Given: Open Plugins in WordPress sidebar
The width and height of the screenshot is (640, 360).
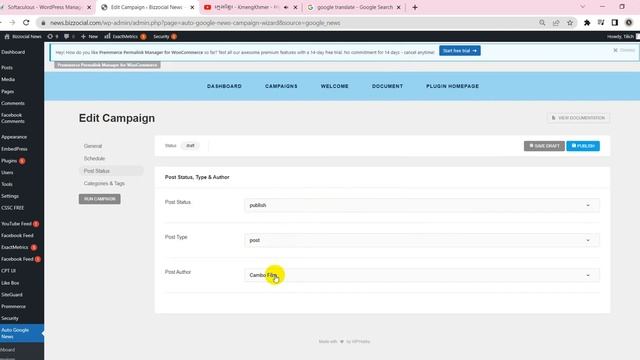Looking at the screenshot, I should (9, 161).
